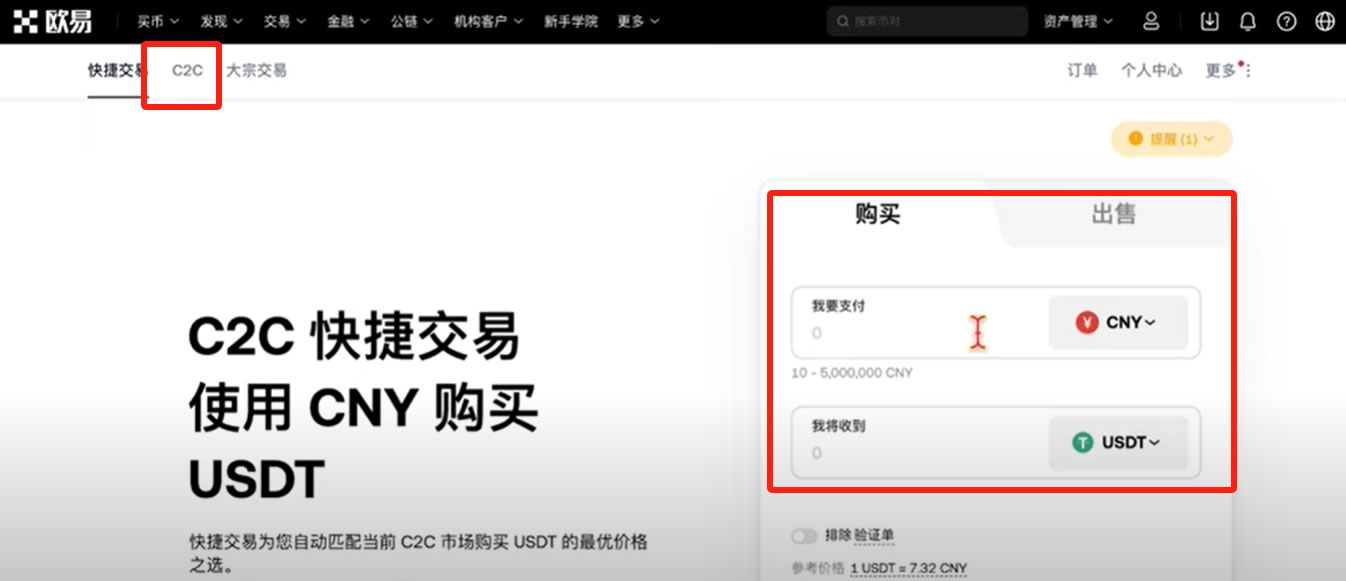Toggle the 排除验证单 switch
This screenshot has height=581, width=1346.
[x=804, y=536]
